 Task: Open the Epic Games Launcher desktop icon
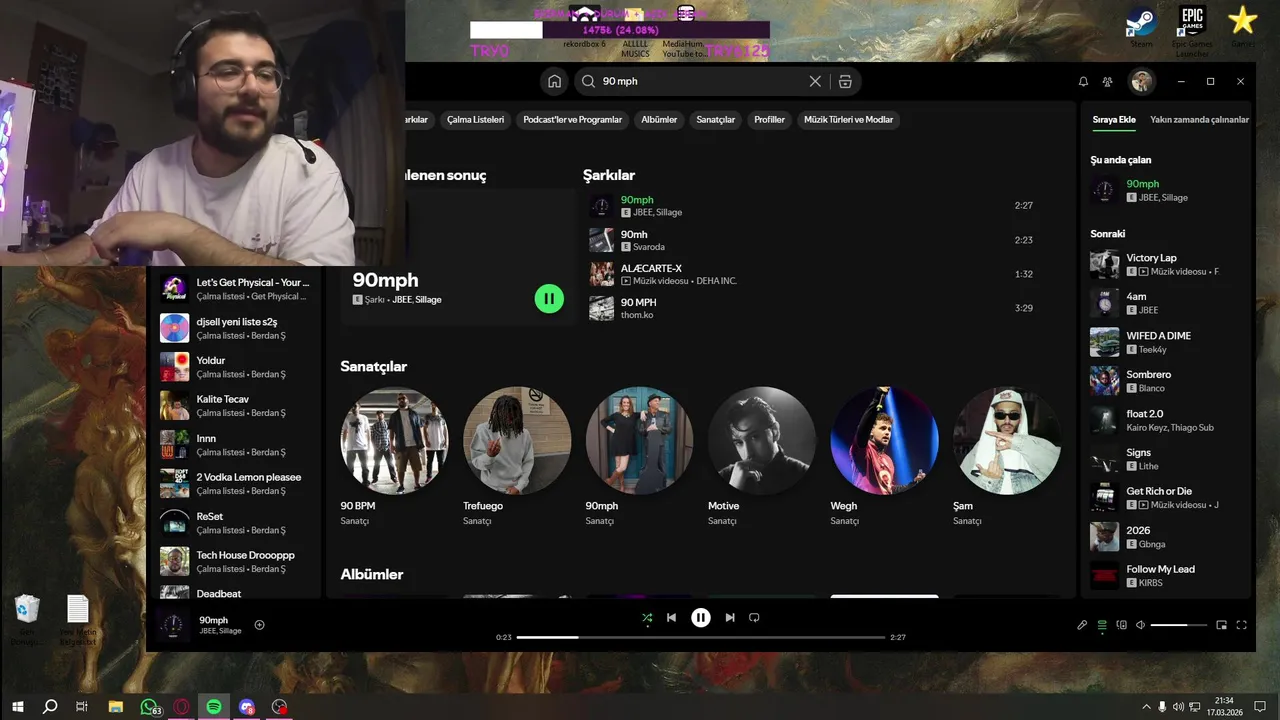[x=1191, y=30]
